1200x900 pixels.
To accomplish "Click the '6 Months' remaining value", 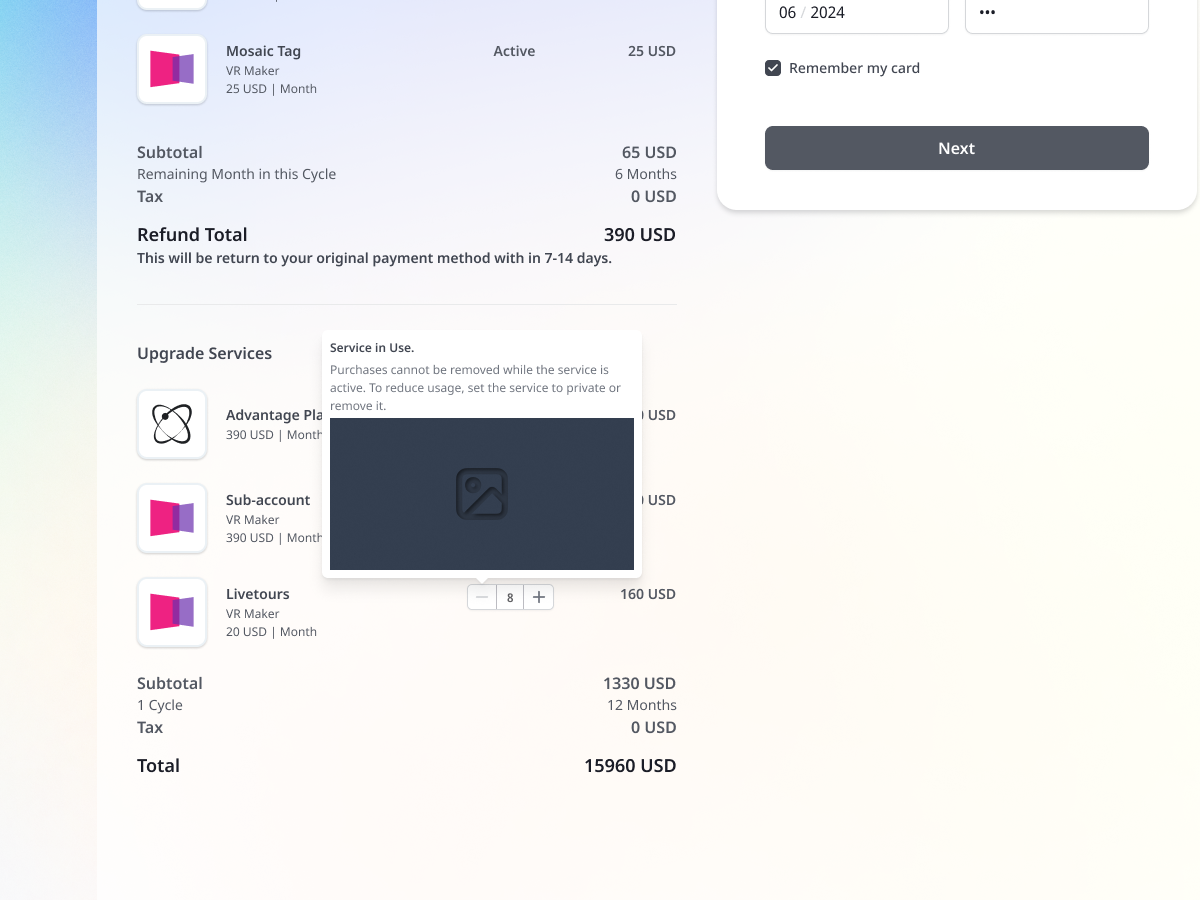I will coord(646,174).
